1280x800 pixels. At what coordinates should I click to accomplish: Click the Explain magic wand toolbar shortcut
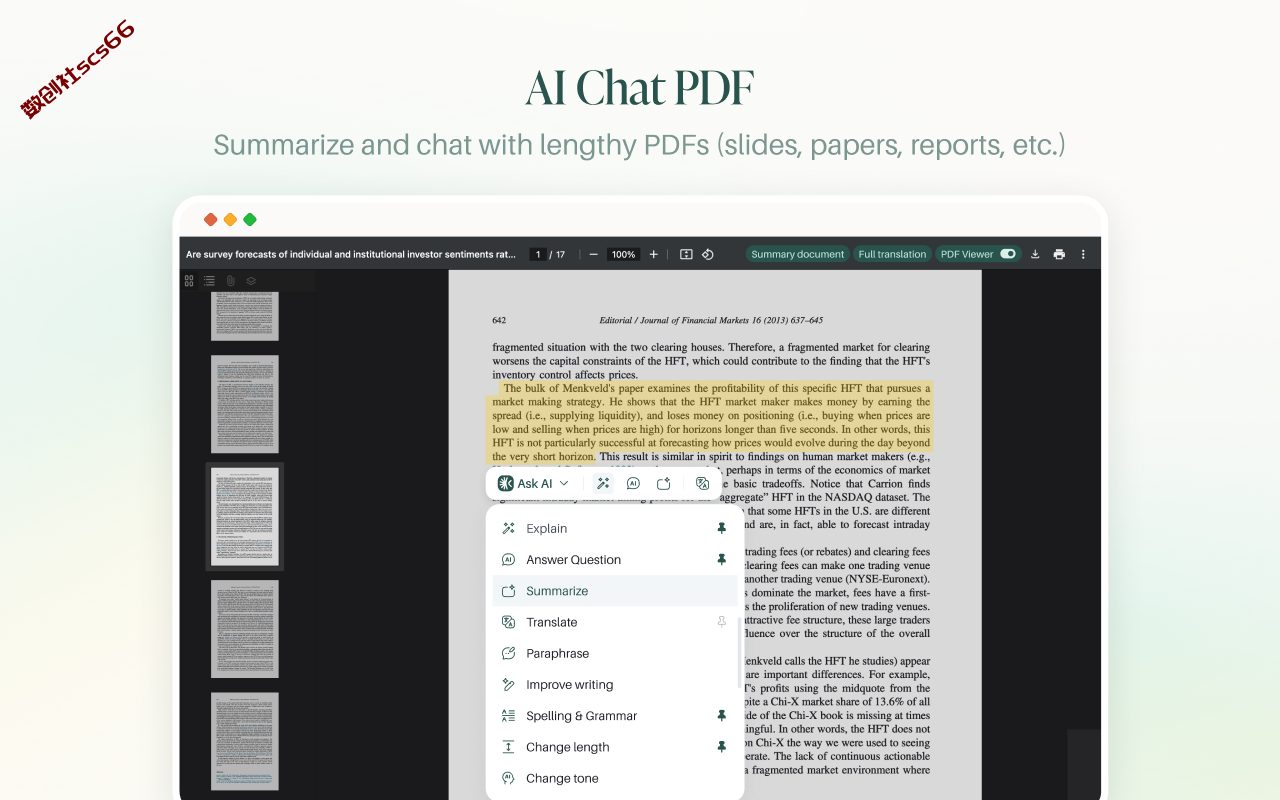(603, 483)
